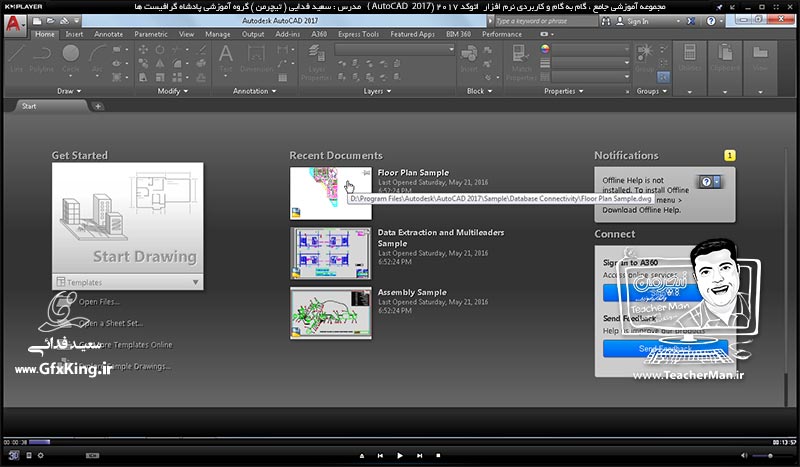This screenshot has height=467, width=800.
Task: Click the new tab plus button
Action: pyautogui.click(x=98, y=106)
